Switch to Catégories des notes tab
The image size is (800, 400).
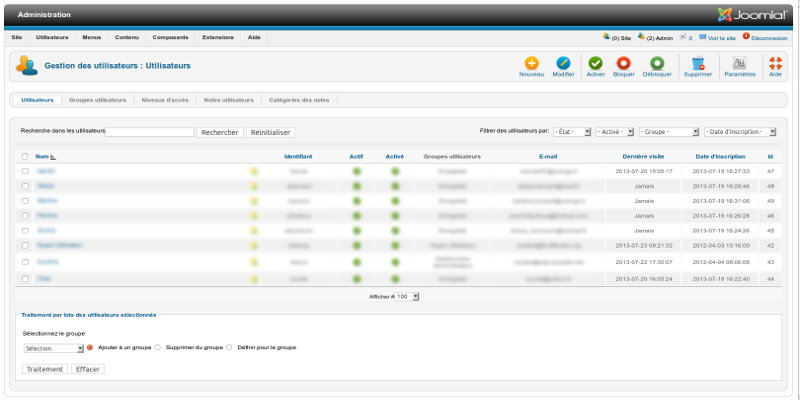coord(299,100)
